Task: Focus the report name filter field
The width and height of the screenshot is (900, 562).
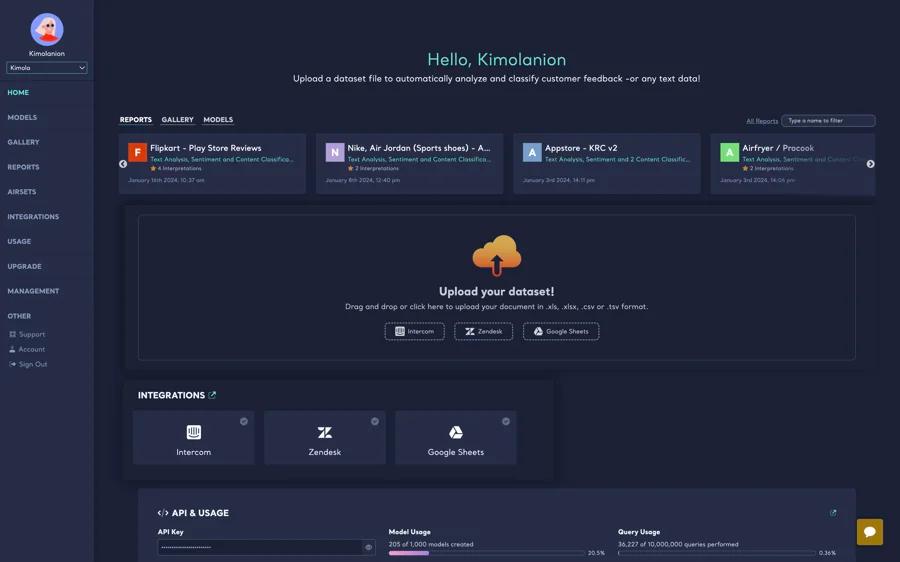Action: [x=828, y=121]
